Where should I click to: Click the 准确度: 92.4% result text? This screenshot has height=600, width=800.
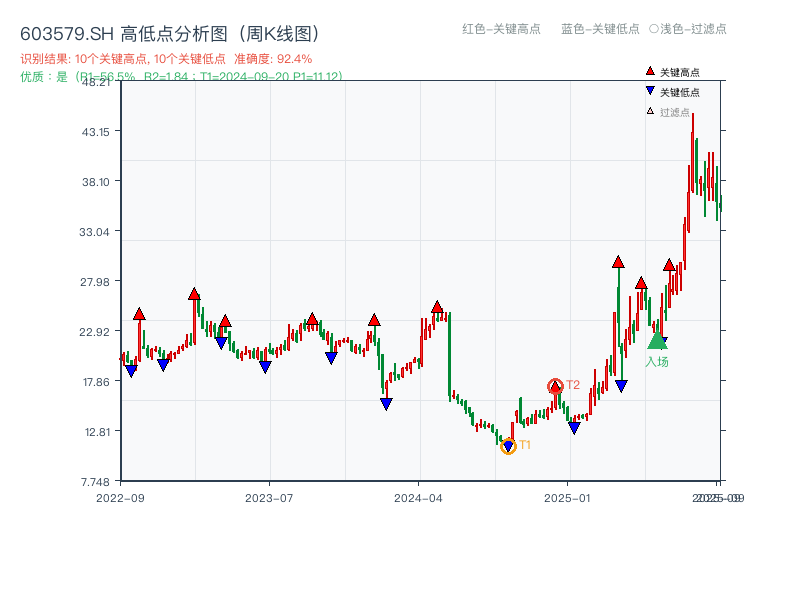[x=275, y=59]
